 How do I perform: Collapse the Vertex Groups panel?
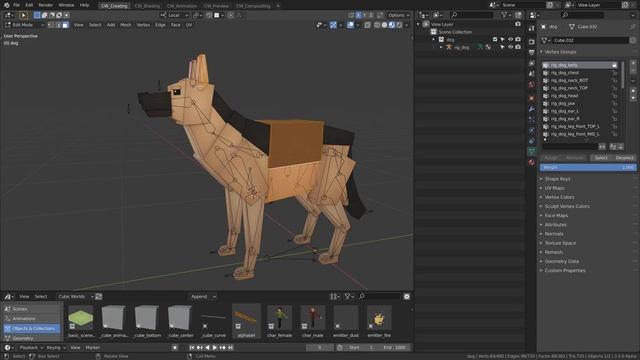point(560,52)
